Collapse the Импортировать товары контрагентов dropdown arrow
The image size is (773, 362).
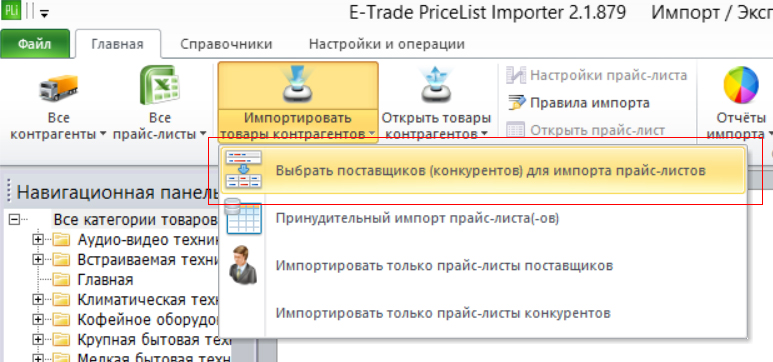pyautogui.click(x=371, y=134)
